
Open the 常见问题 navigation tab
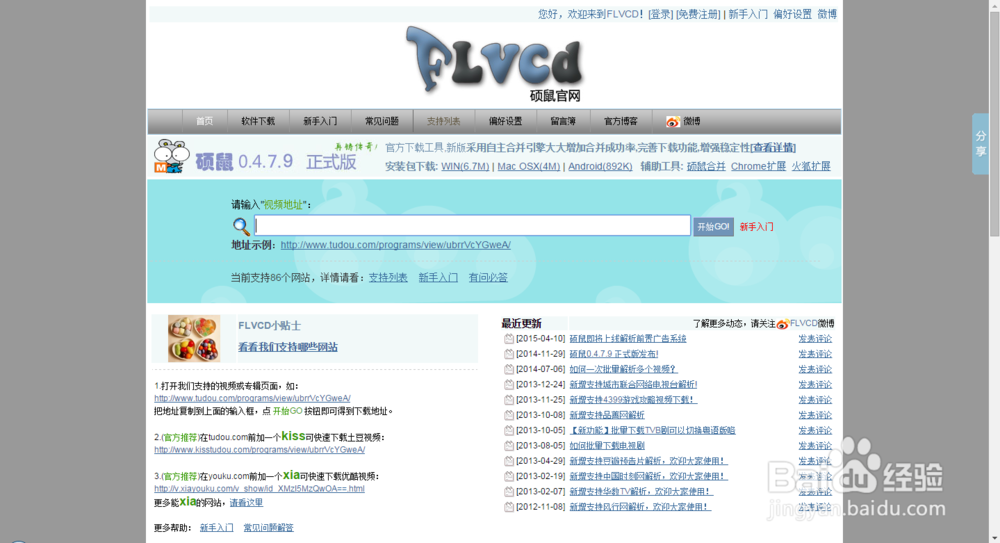tap(382, 121)
